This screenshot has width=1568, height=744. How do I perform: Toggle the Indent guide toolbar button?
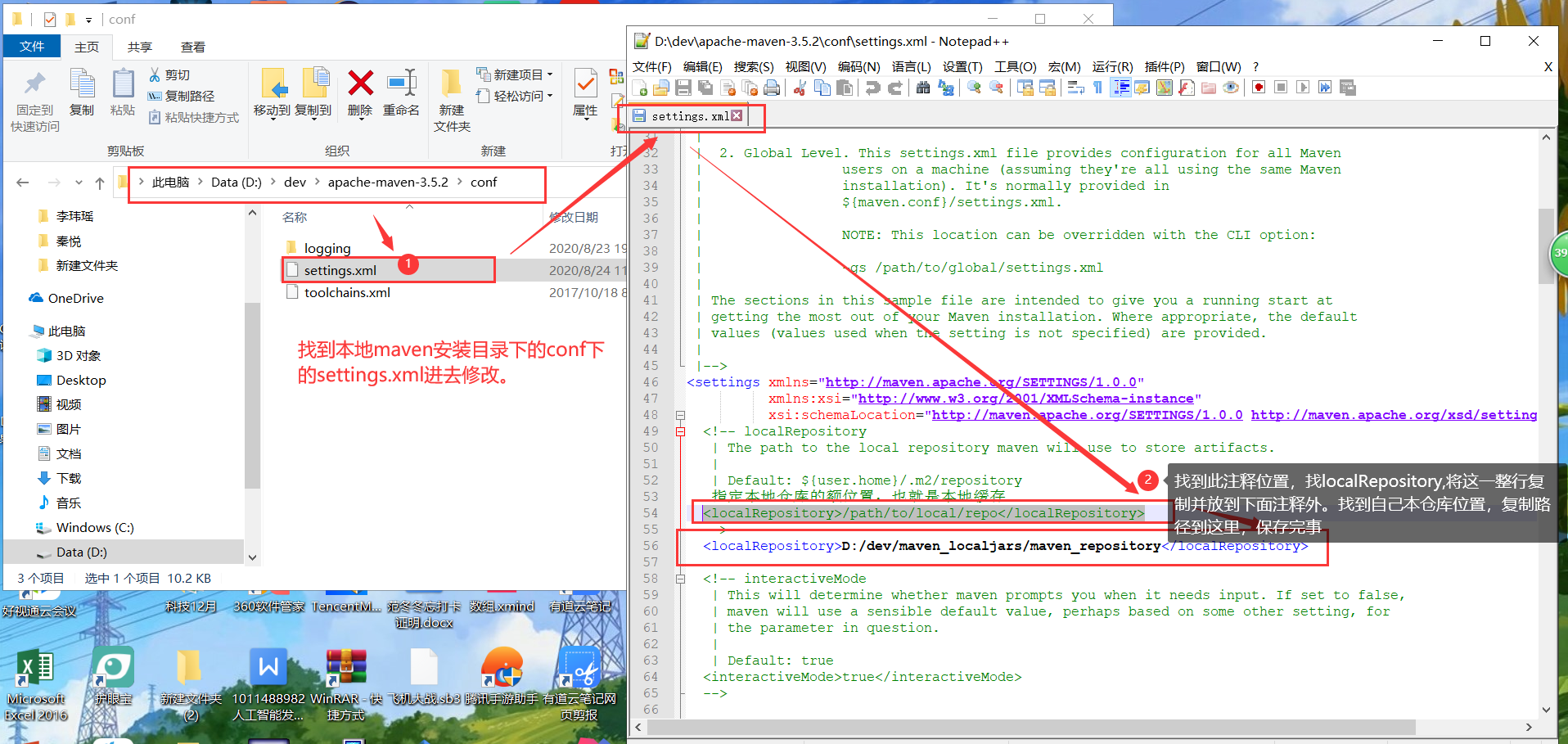(x=1120, y=88)
